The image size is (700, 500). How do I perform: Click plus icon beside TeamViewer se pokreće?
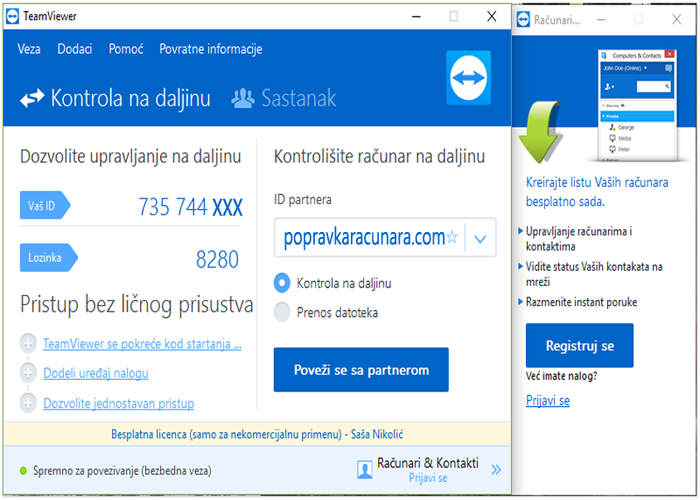pos(28,343)
